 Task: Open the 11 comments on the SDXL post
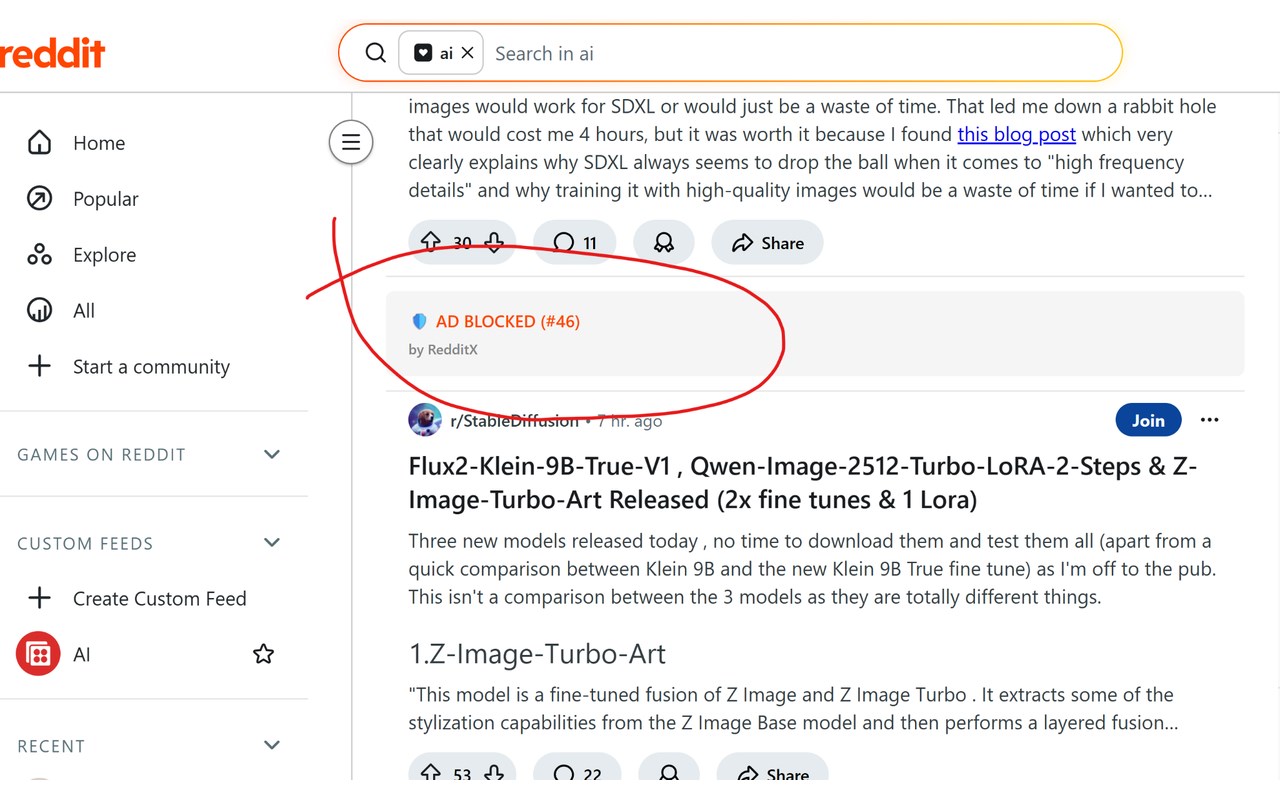[575, 242]
